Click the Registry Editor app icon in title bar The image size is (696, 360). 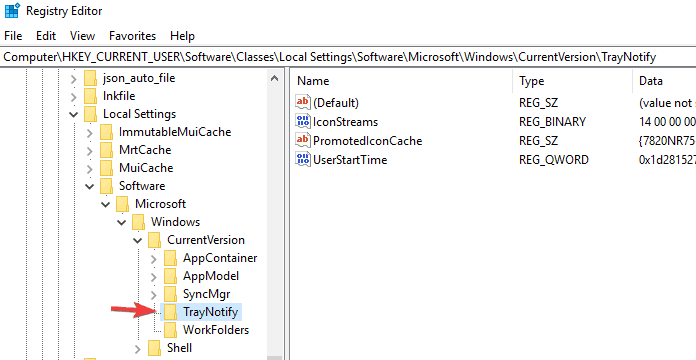coord(12,11)
